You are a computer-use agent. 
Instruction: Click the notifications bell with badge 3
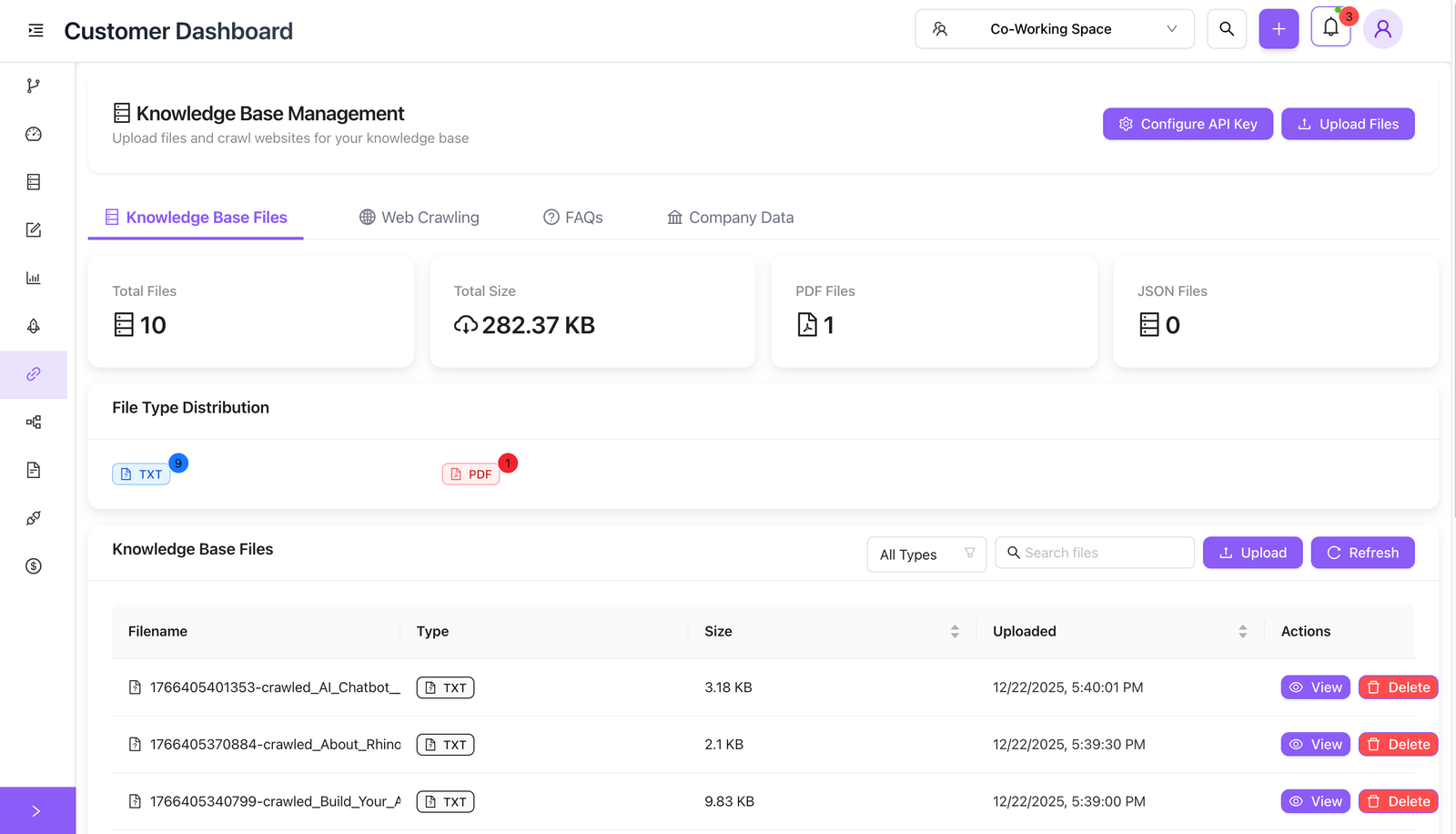(1330, 28)
